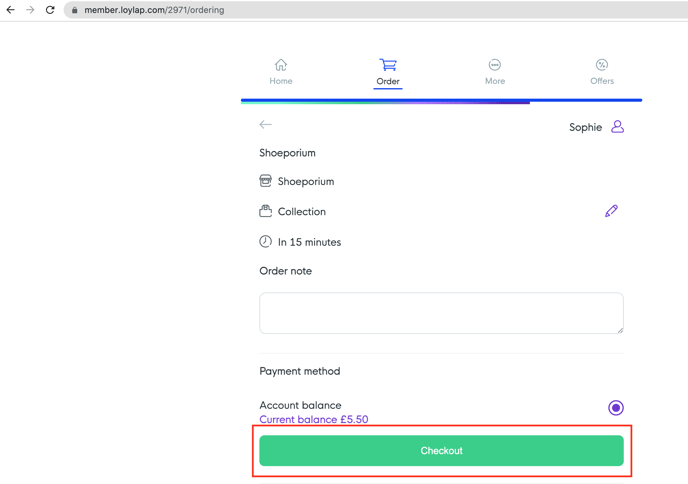Click the Collection bag icon
688x484 pixels.
coord(265,211)
